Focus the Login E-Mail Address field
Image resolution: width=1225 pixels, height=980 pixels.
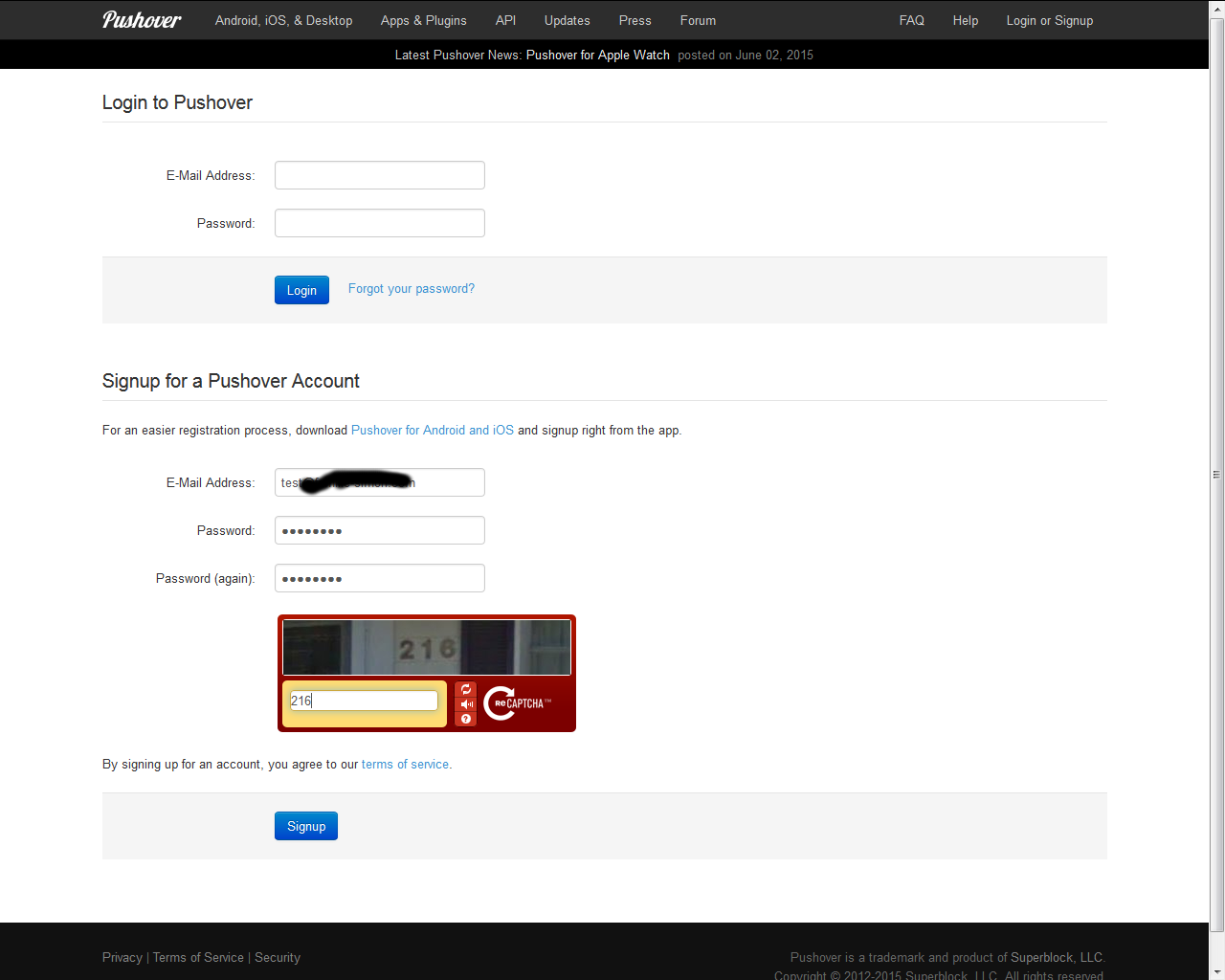click(380, 175)
